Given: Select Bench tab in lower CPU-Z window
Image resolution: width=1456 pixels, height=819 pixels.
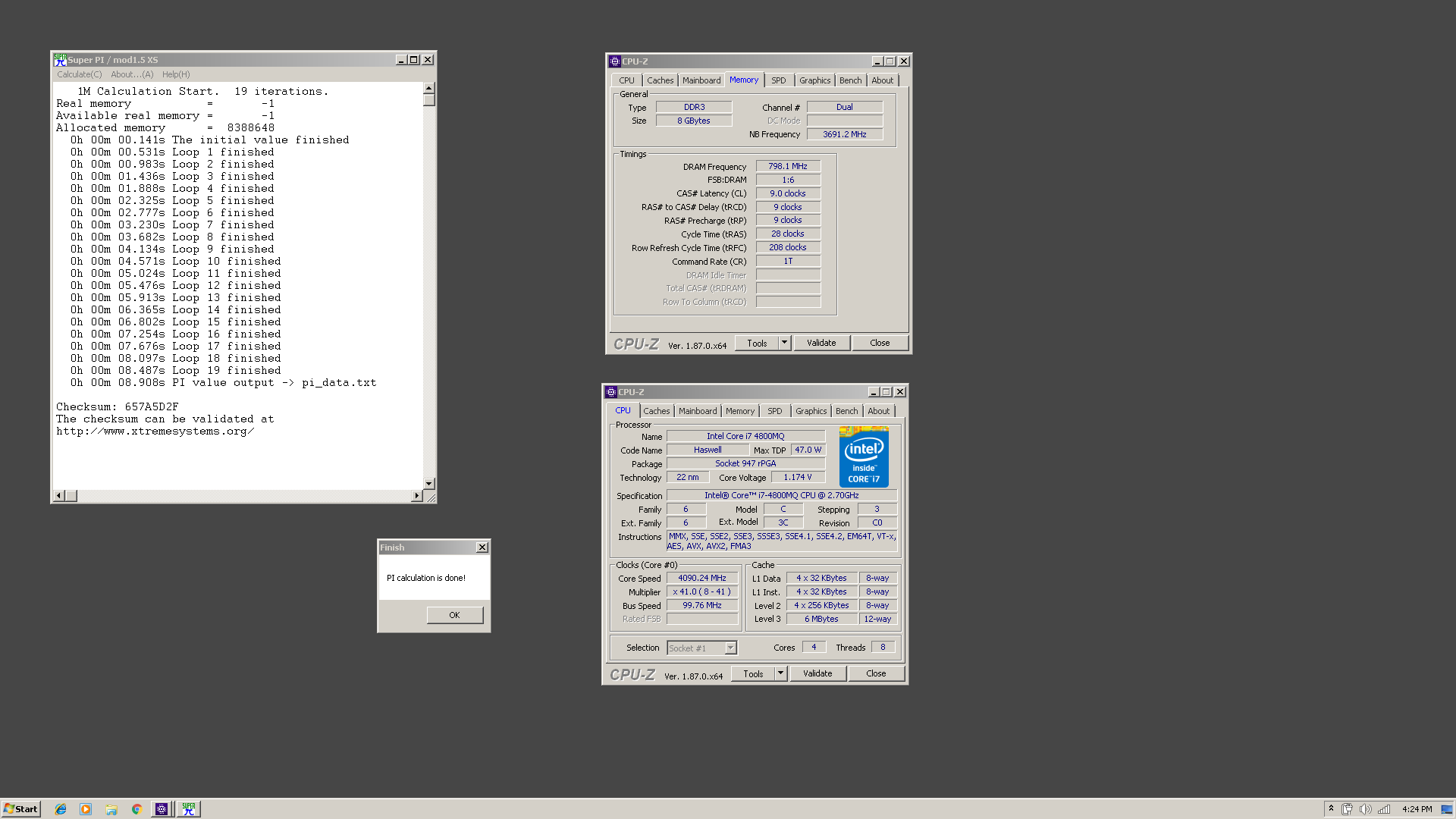Looking at the screenshot, I should click(846, 411).
